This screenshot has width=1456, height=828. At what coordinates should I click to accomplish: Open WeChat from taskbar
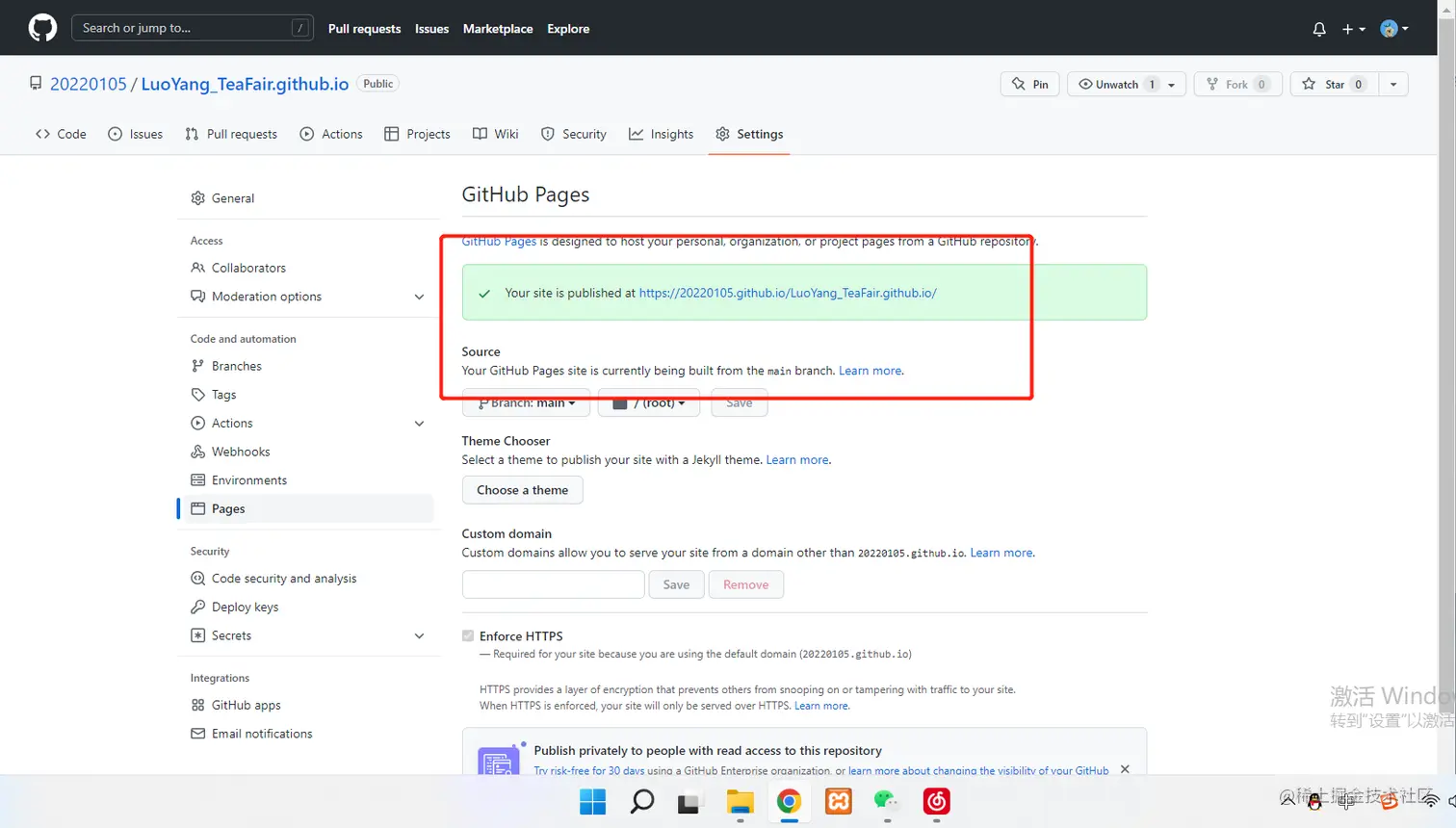[887, 801]
